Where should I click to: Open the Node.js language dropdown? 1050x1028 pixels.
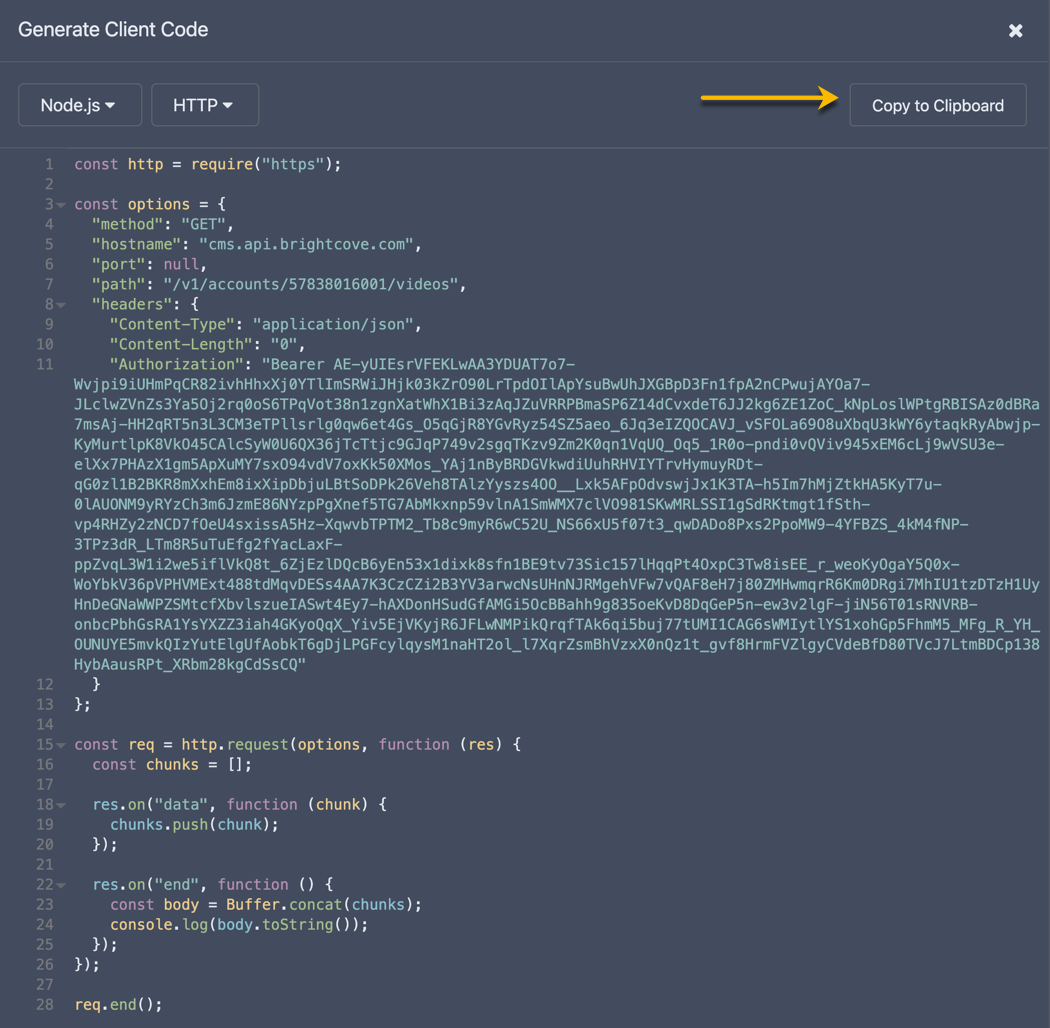click(x=80, y=105)
